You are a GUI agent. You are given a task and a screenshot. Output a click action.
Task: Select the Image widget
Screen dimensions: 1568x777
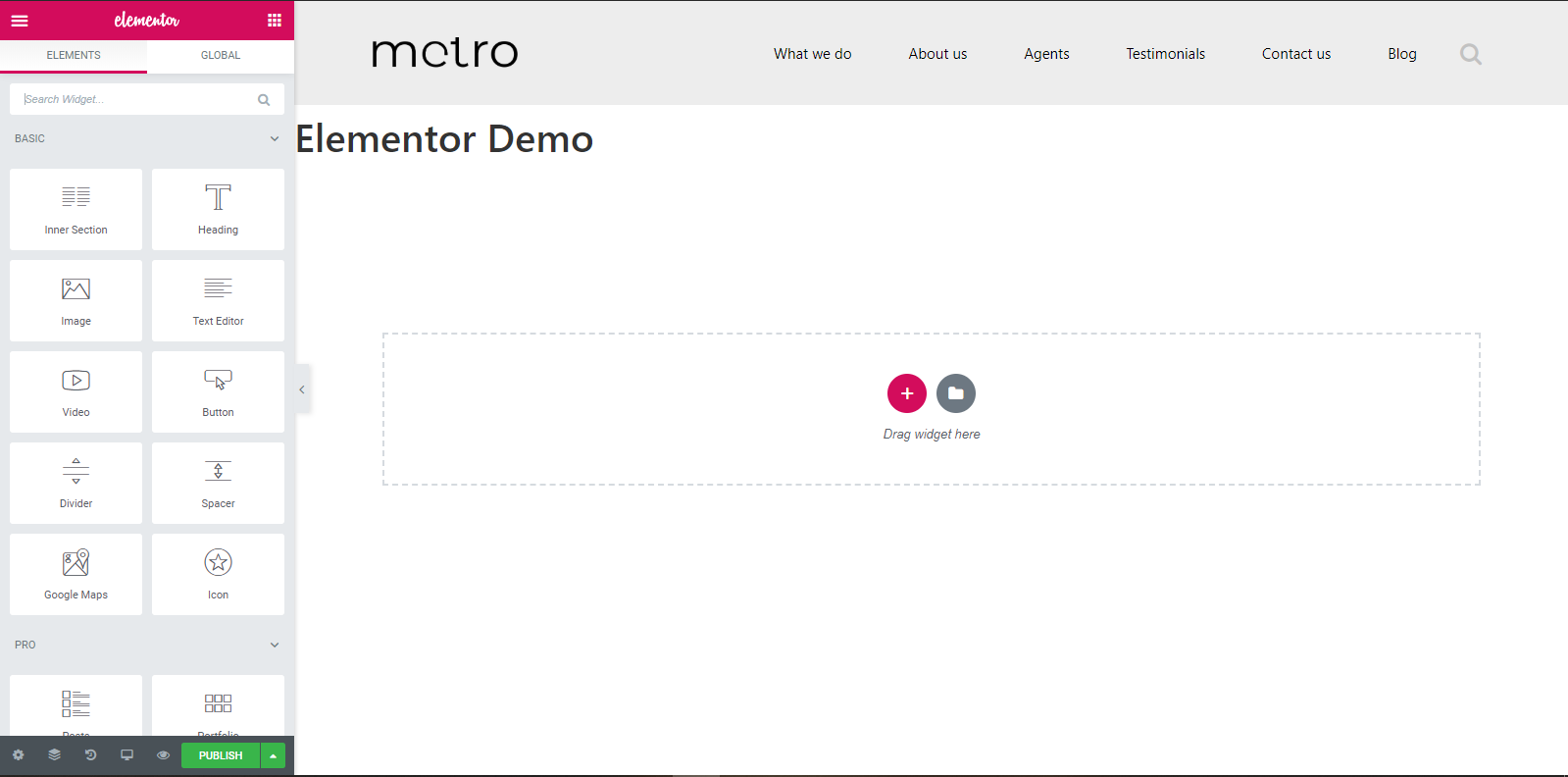[76, 300]
